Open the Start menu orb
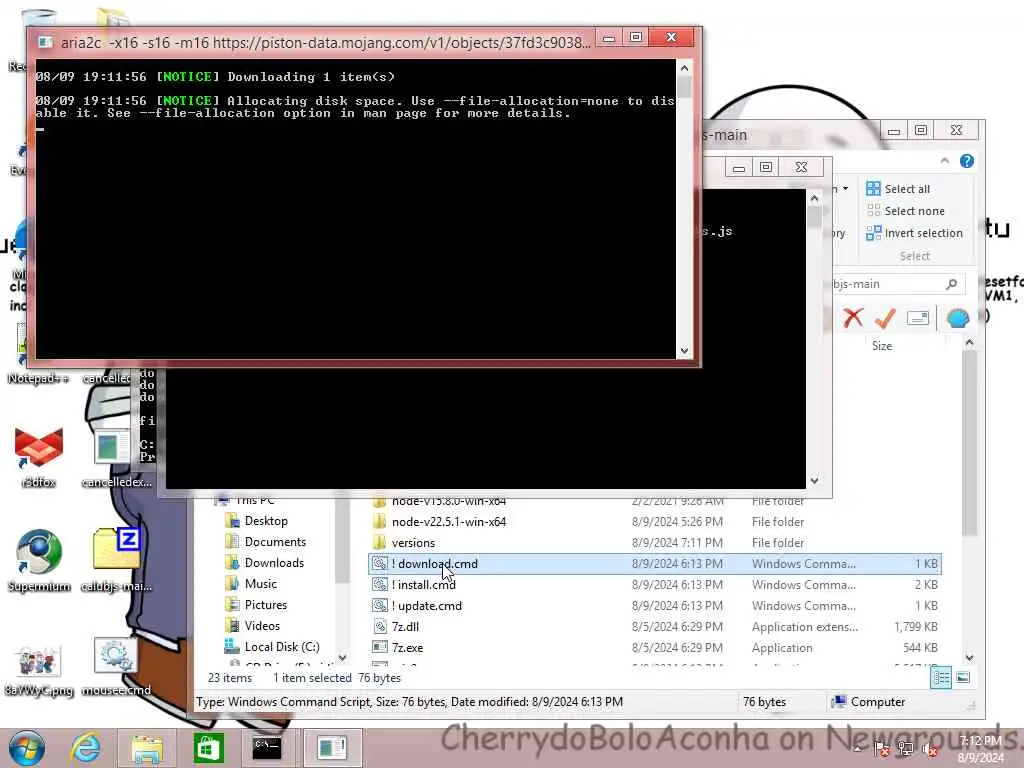This screenshot has width=1024, height=768. [27, 748]
